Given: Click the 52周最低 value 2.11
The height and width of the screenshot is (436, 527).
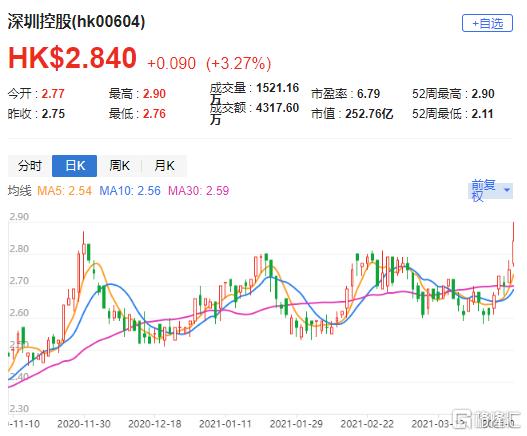Looking at the screenshot, I should point(482,114).
